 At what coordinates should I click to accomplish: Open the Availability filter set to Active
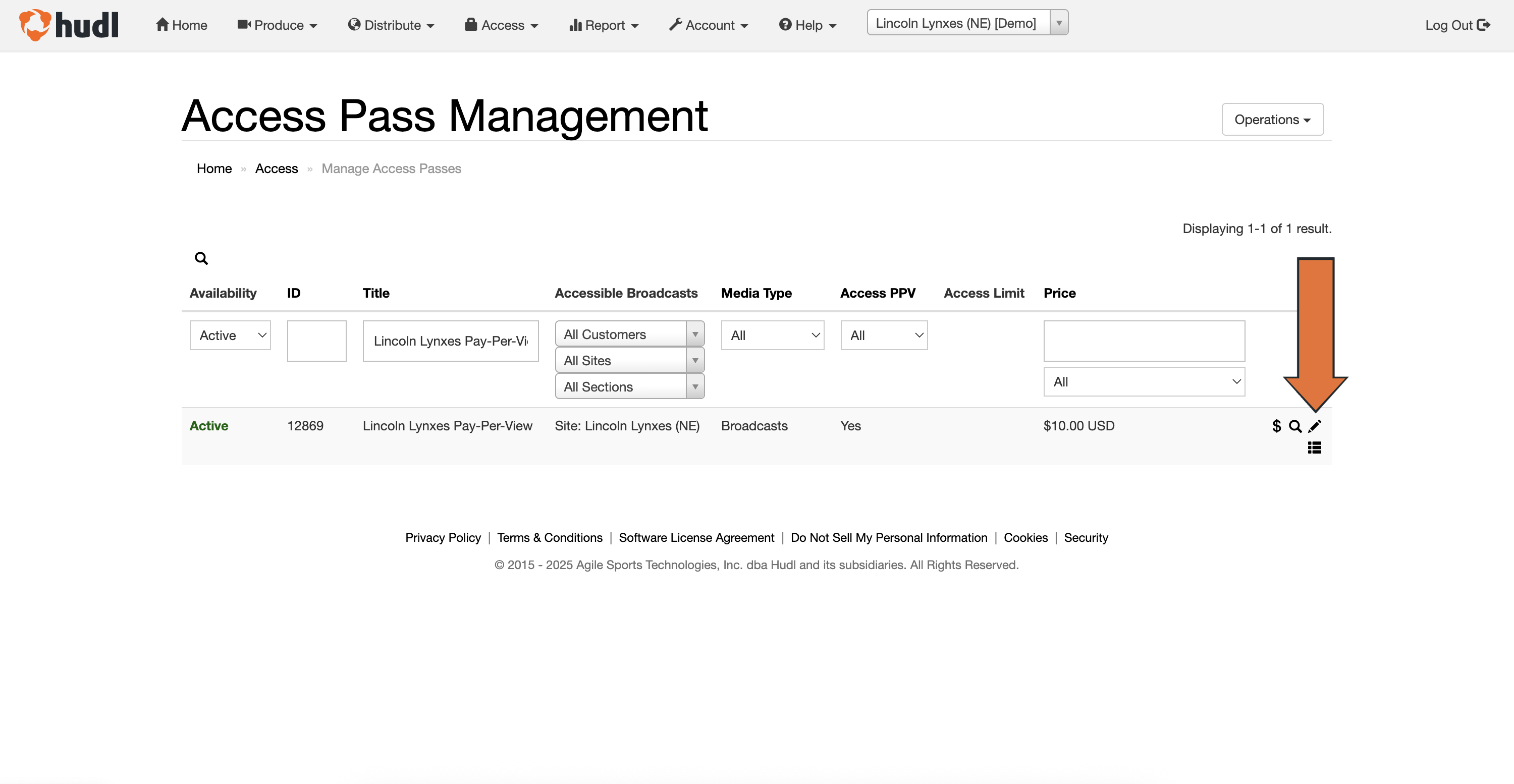tap(231, 335)
